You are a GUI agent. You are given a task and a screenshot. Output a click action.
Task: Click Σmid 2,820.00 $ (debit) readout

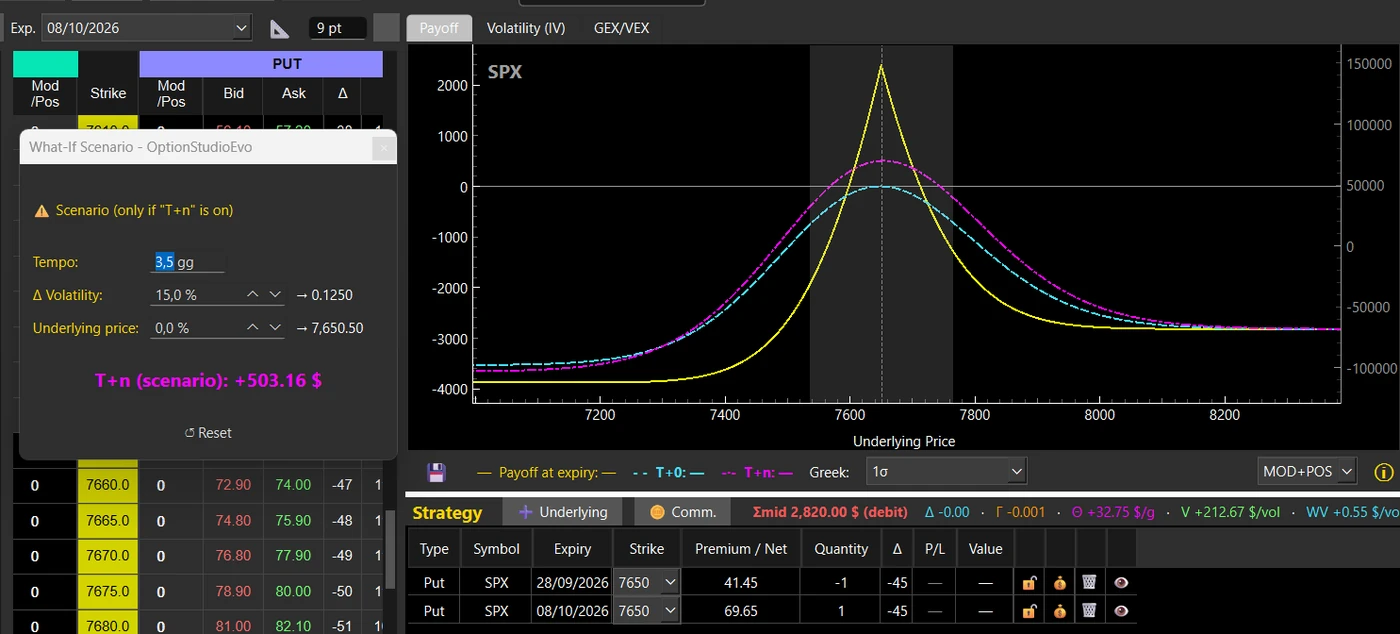[830, 512]
